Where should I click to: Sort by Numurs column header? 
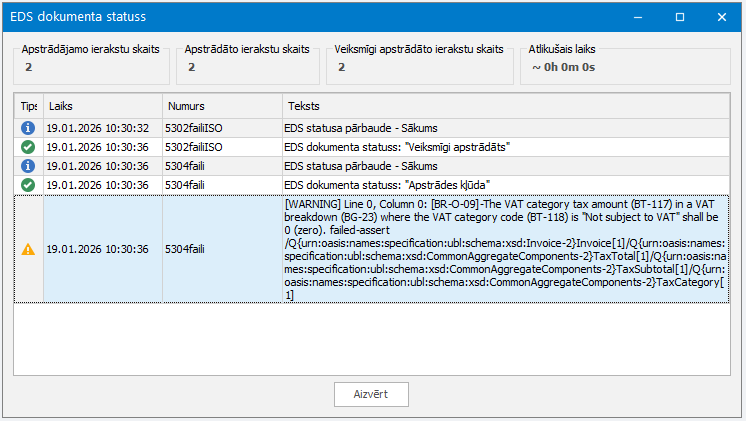222,106
